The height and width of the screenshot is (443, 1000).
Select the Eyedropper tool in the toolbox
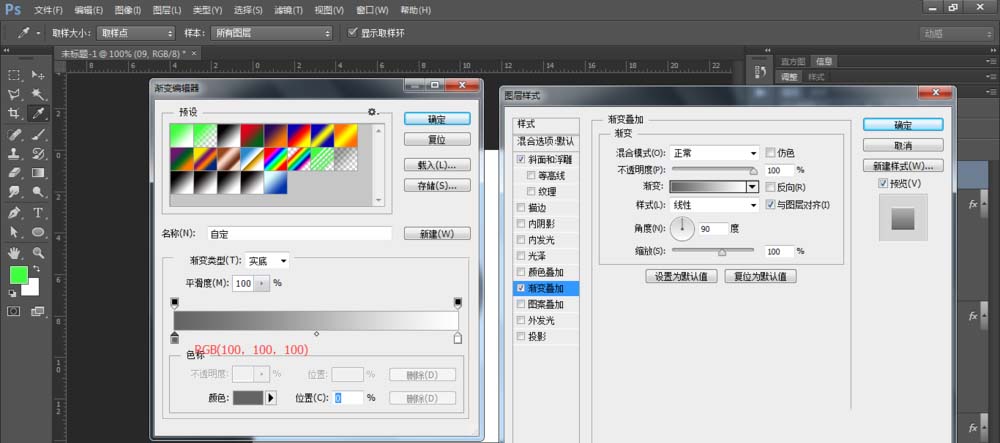click(x=38, y=113)
